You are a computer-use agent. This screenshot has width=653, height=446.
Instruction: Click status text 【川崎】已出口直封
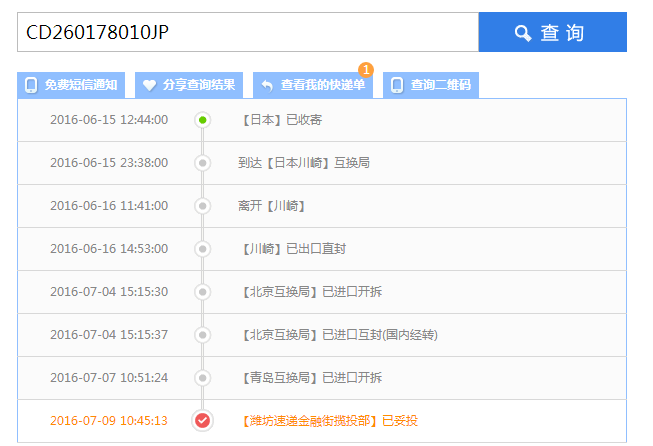click(x=292, y=249)
